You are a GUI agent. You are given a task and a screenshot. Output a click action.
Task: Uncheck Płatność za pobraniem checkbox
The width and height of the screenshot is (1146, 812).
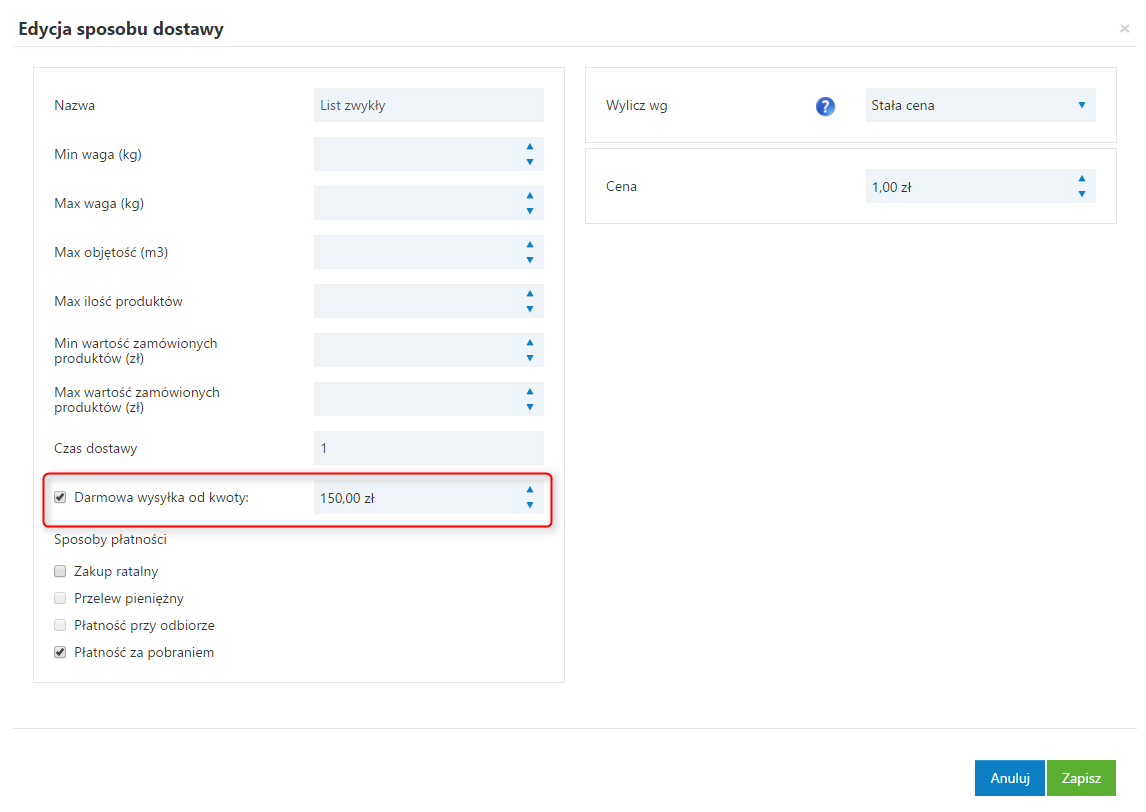pyautogui.click(x=60, y=653)
